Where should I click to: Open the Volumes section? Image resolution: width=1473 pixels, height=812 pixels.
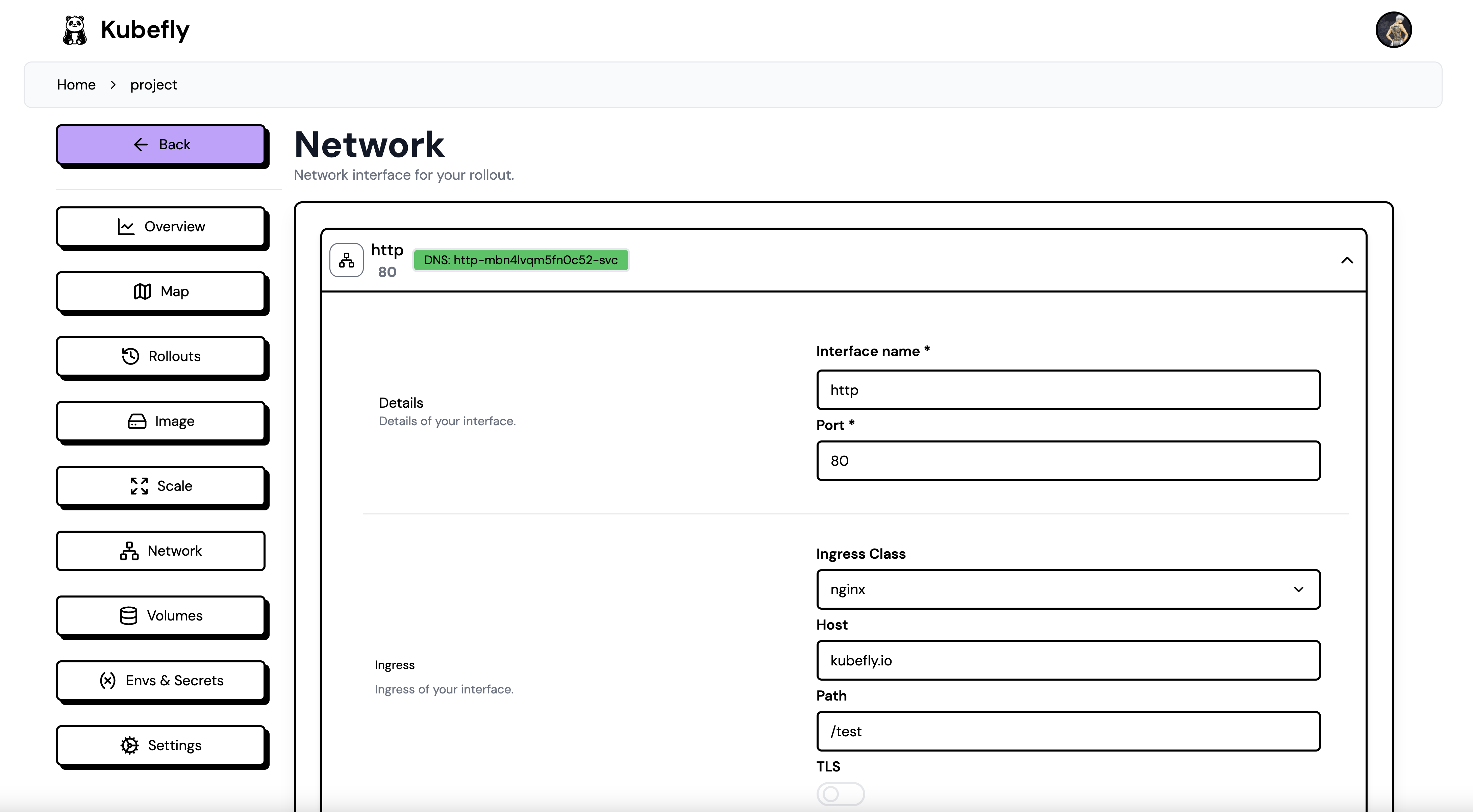pyautogui.click(x=161, y=616)
